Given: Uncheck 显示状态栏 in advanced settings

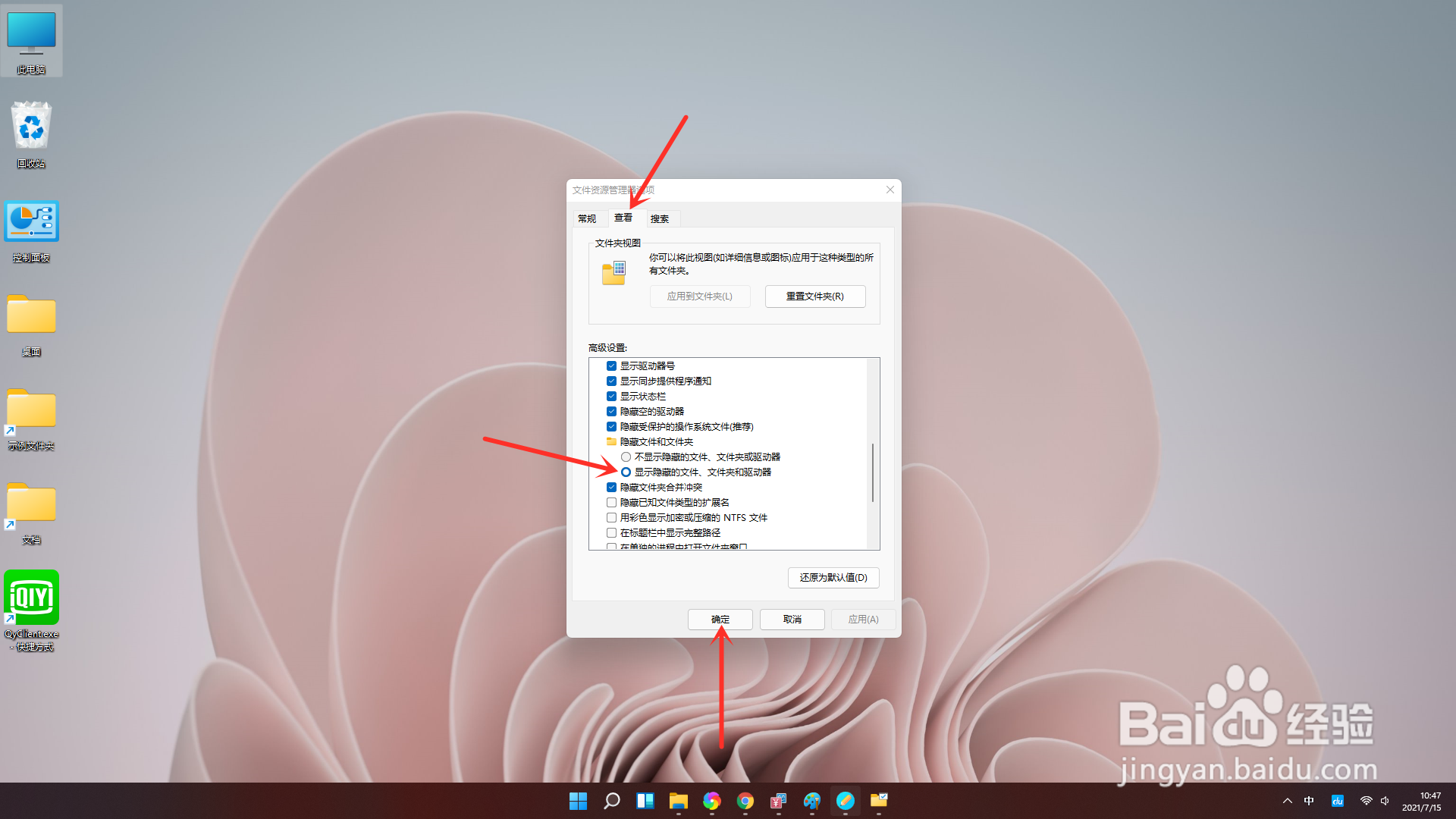Looking at the screenshot, I should click(x=611, y=396).
